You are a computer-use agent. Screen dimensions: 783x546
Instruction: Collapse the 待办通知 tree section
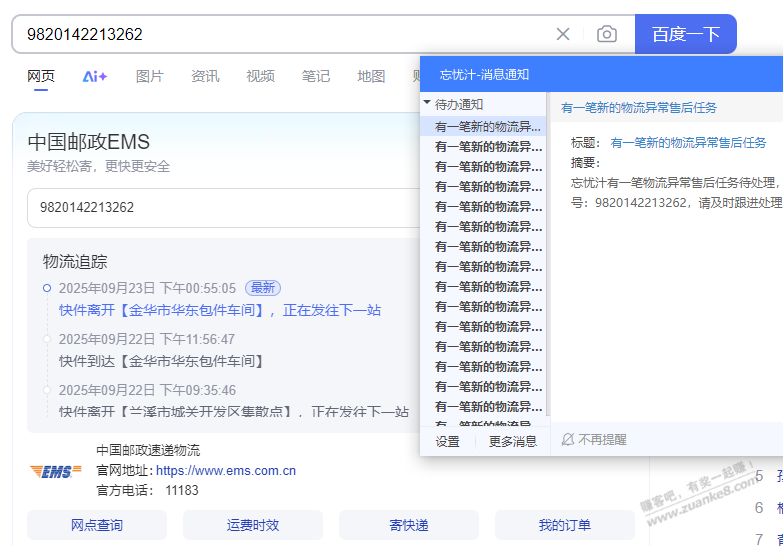point(427,102)
